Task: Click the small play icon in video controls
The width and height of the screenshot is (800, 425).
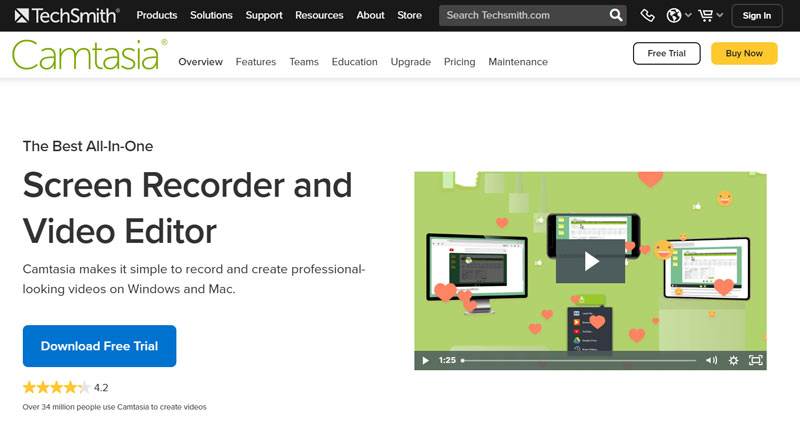Action: click(x=426, y=361)
